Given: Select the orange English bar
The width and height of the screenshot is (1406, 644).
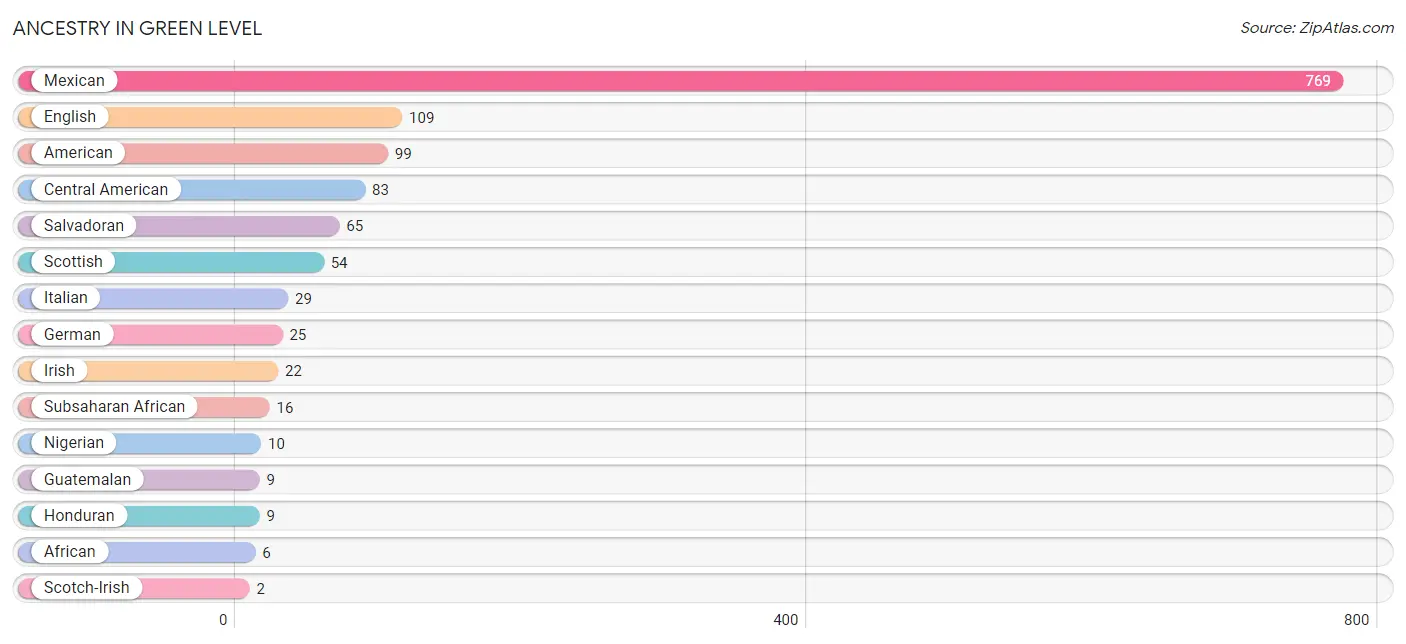Looking at the screenshot, I should pyautogui.click(x=210, y=117).
